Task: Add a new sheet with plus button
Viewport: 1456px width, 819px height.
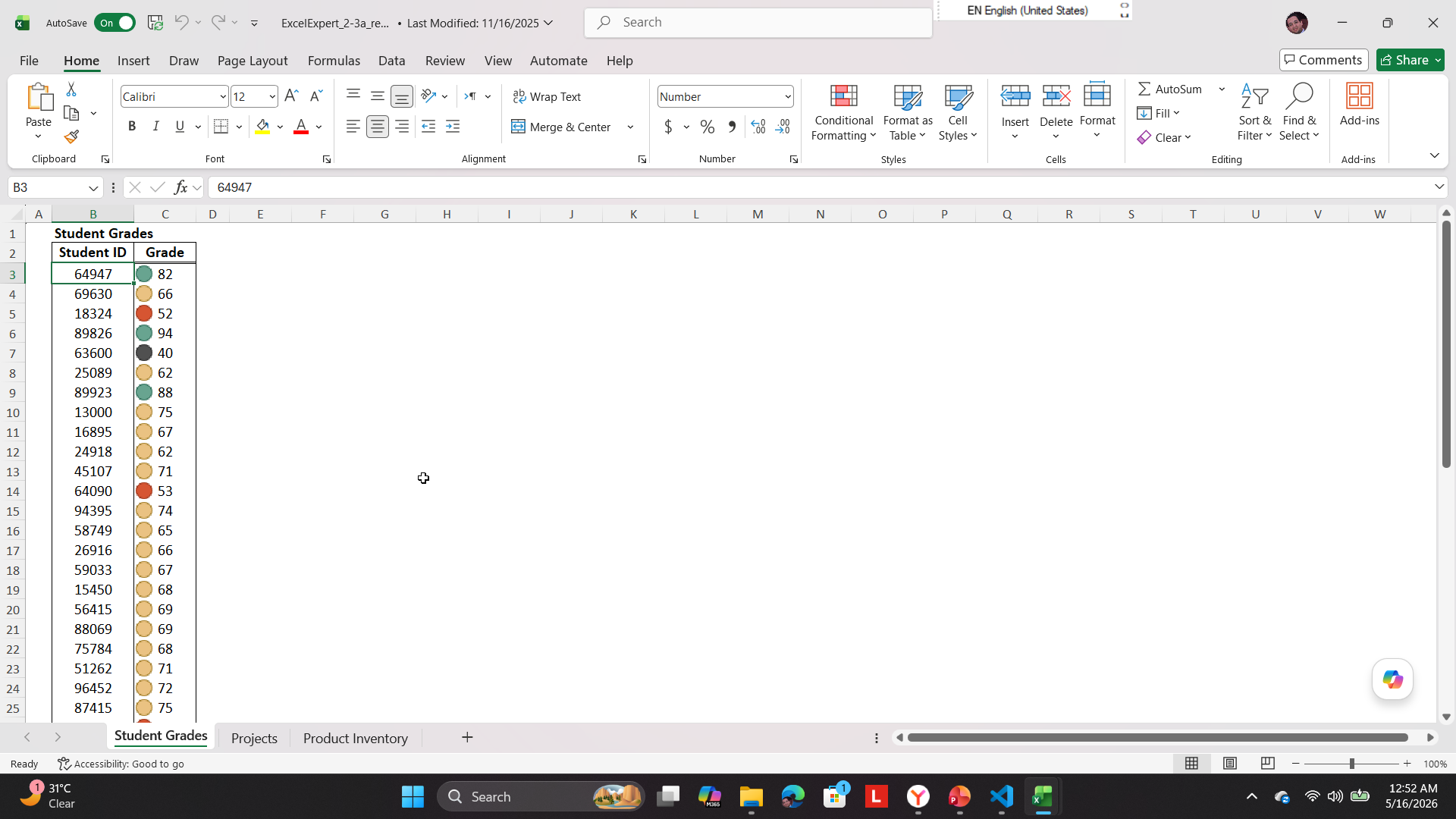Action: click(x=467, y=737)
